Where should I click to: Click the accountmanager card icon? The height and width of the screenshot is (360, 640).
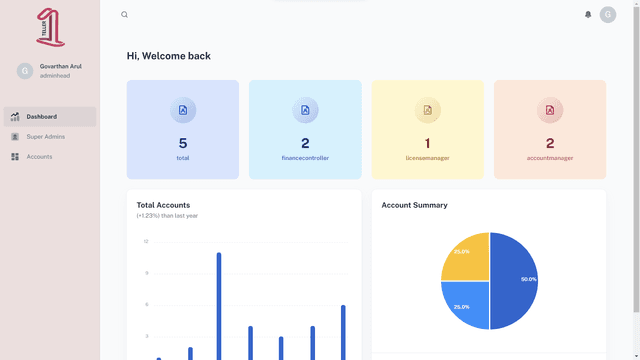coord(550,110)
